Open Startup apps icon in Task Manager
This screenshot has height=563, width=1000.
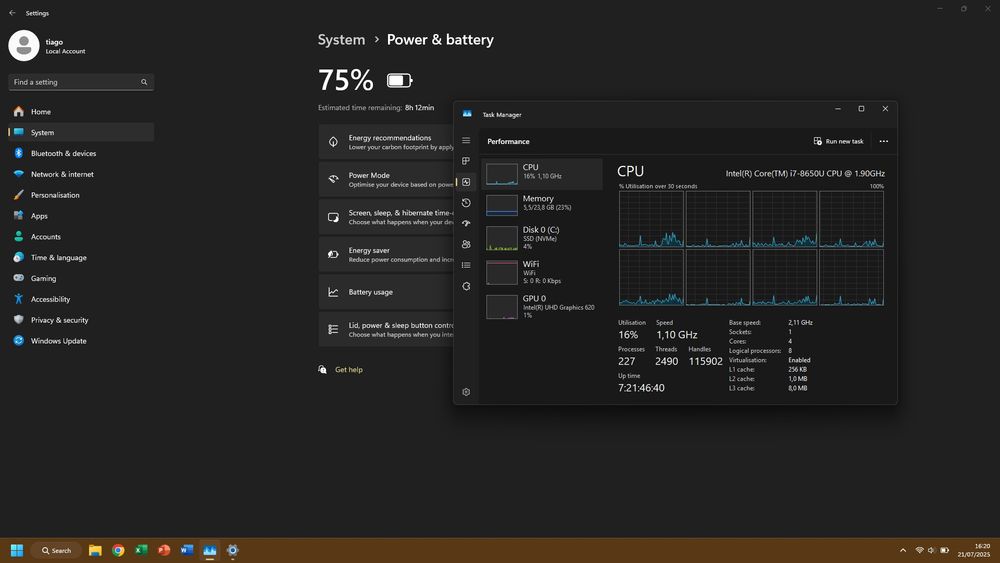pos(466,224)
